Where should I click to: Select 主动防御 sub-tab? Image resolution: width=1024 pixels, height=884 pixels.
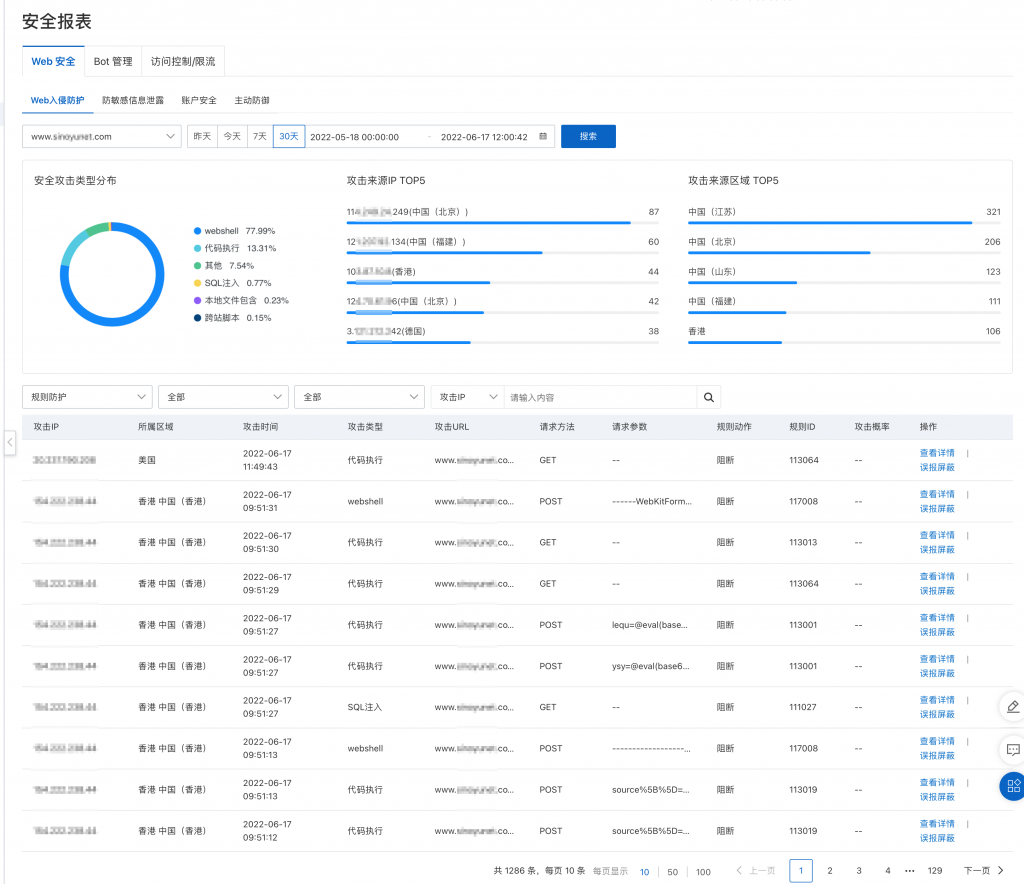(x=251, y=100)
